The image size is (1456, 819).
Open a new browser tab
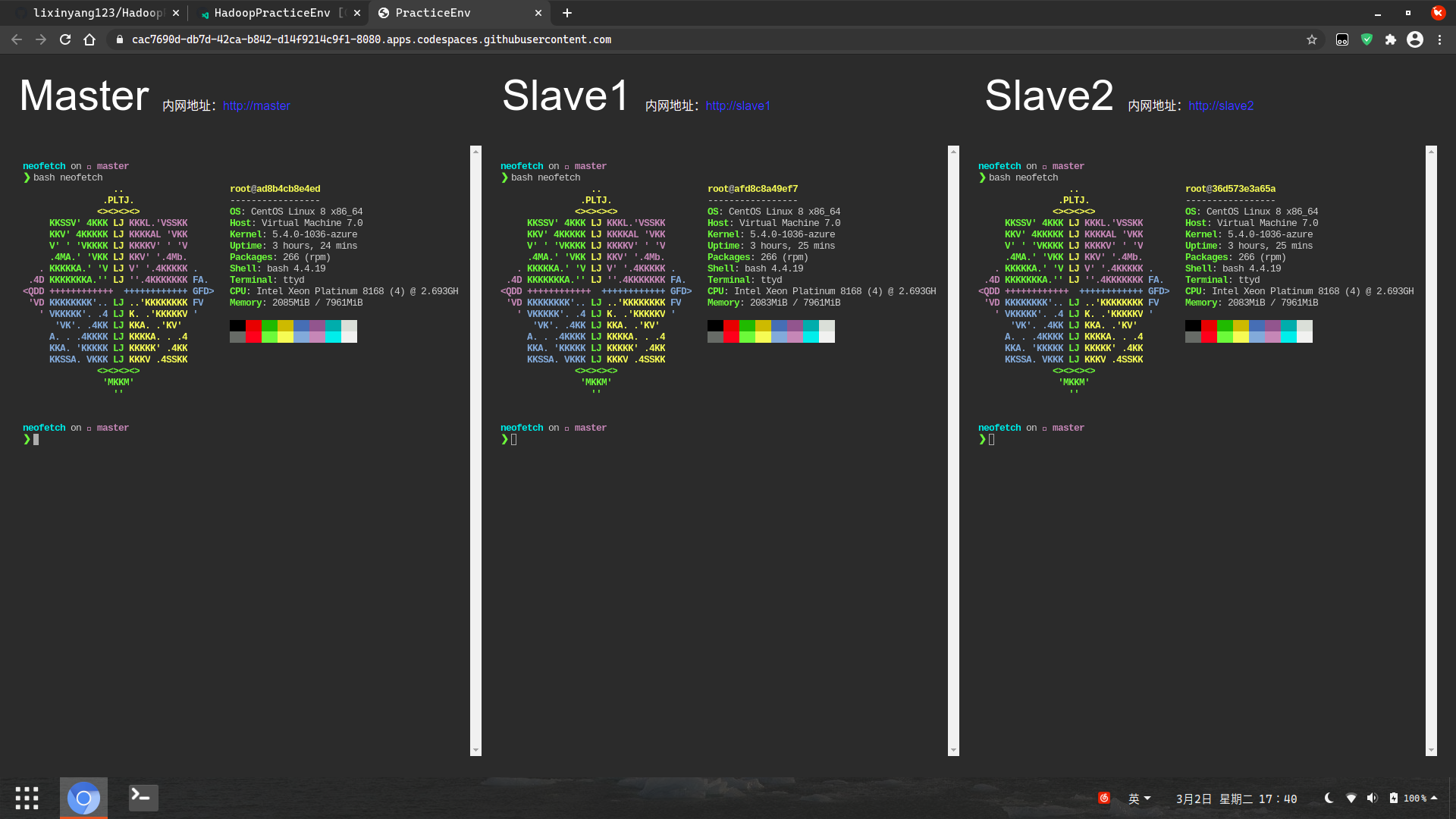coord(567,13)
